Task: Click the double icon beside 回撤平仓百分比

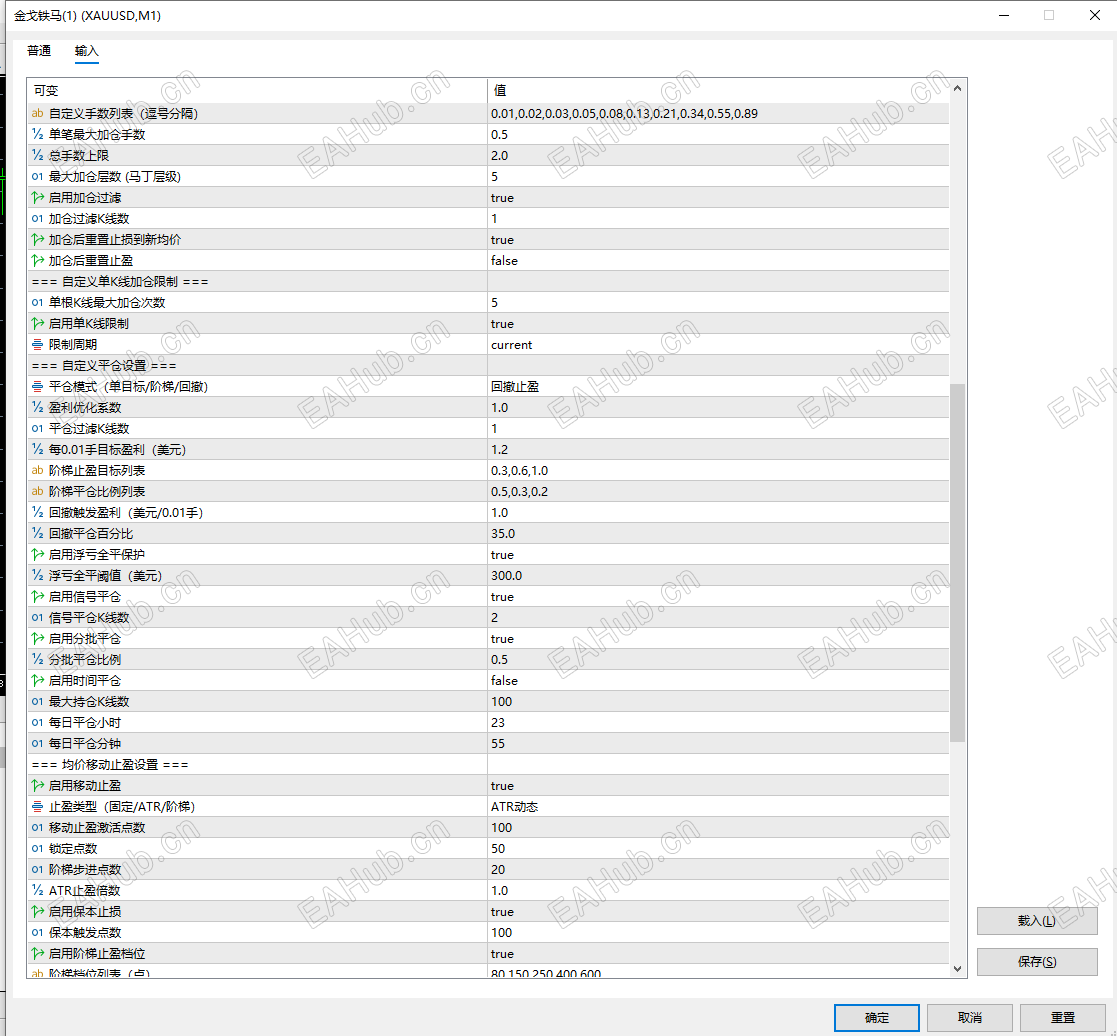Action: pyautogui.click(x=38, y=533)
